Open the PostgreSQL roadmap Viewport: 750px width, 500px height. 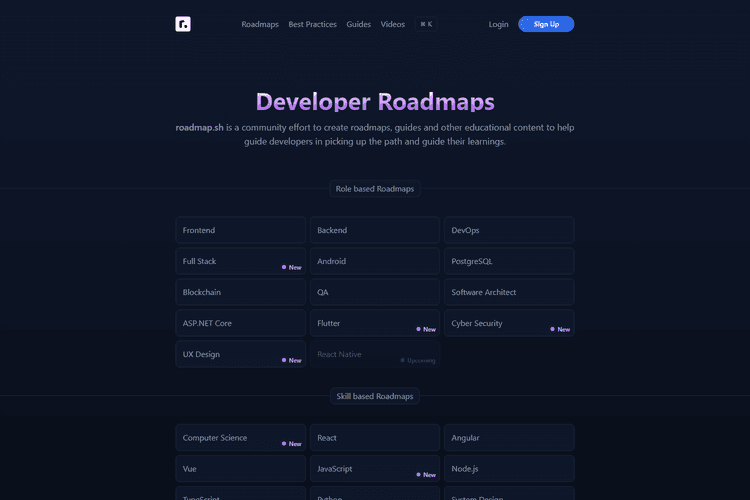509,261
